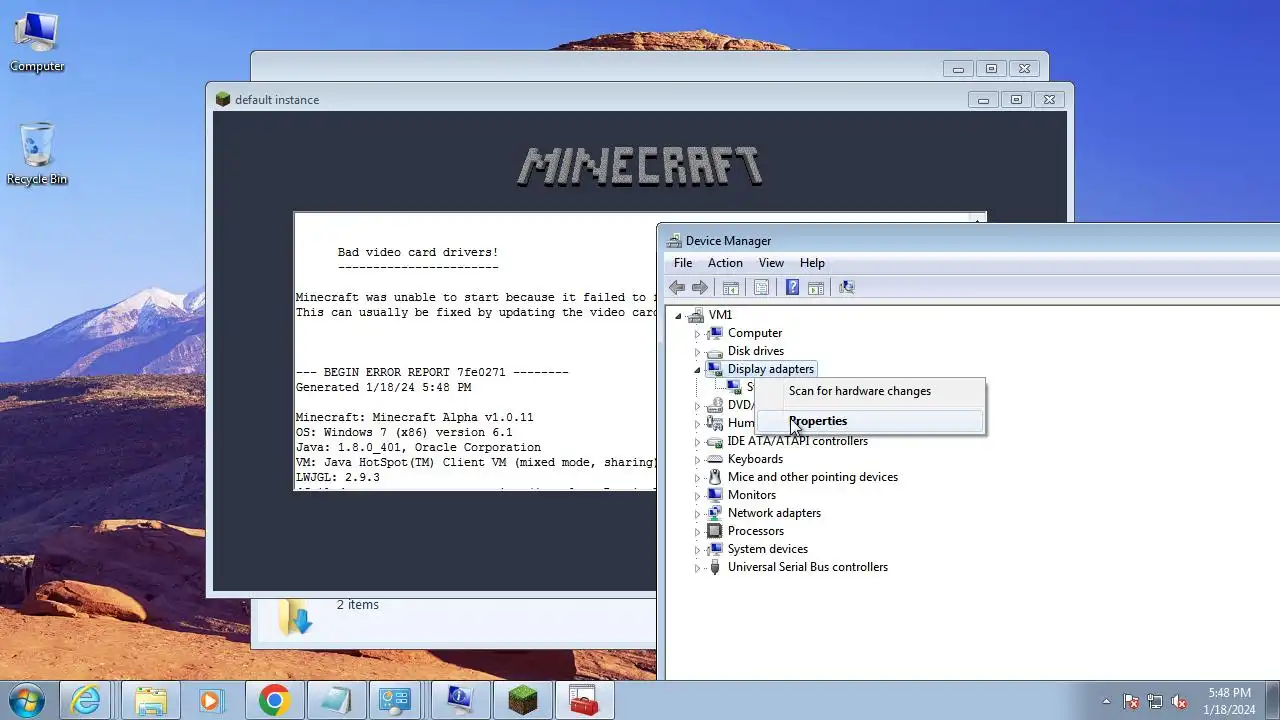Collapse the VM1 root node
Screen dimensions: 1280x720
coord(678,316)
